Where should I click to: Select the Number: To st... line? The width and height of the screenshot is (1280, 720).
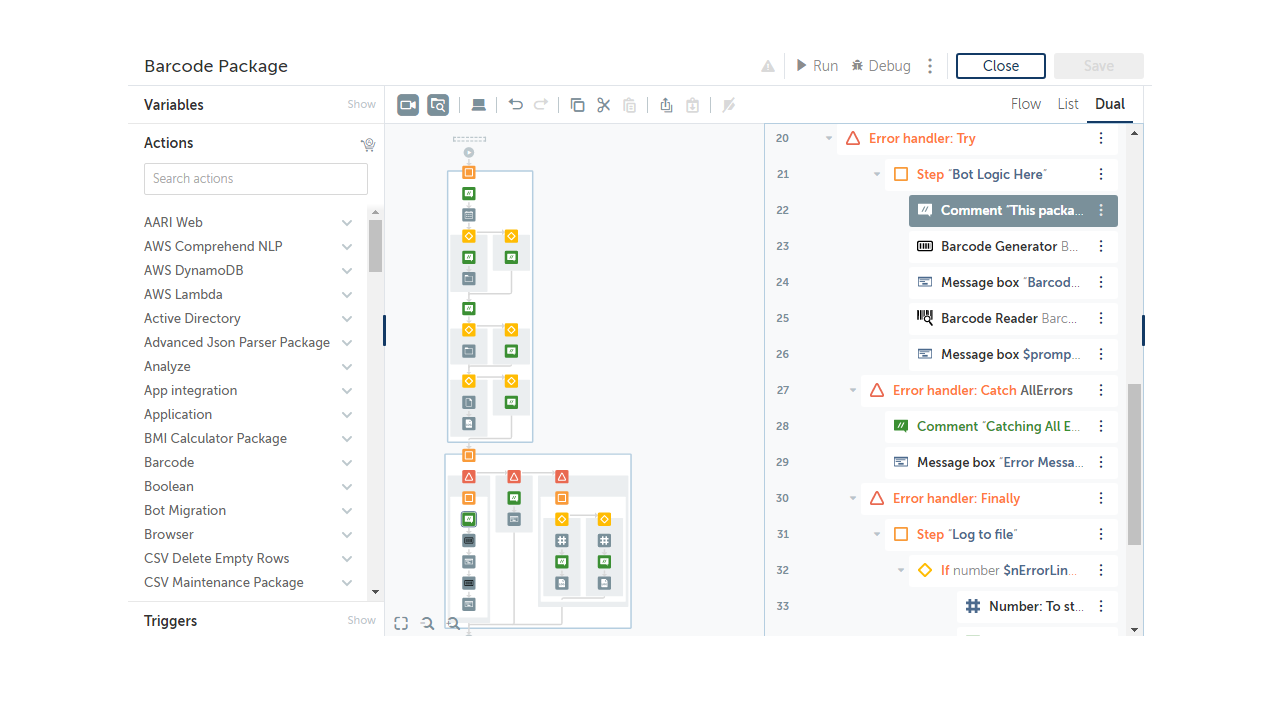1037,606
